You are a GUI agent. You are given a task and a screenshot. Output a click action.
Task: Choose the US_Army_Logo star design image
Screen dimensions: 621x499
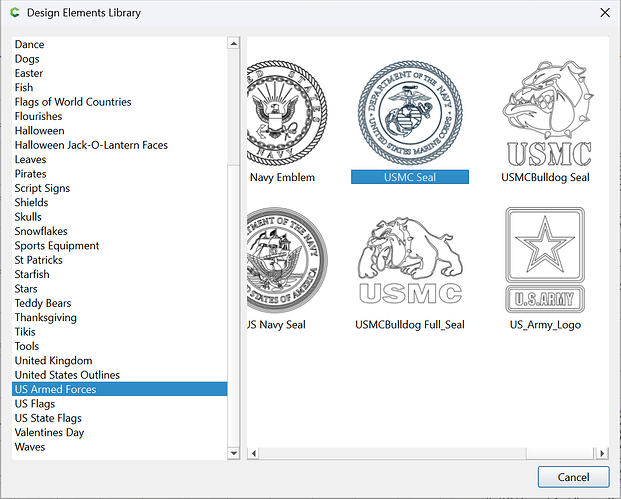tap(545, 260)
